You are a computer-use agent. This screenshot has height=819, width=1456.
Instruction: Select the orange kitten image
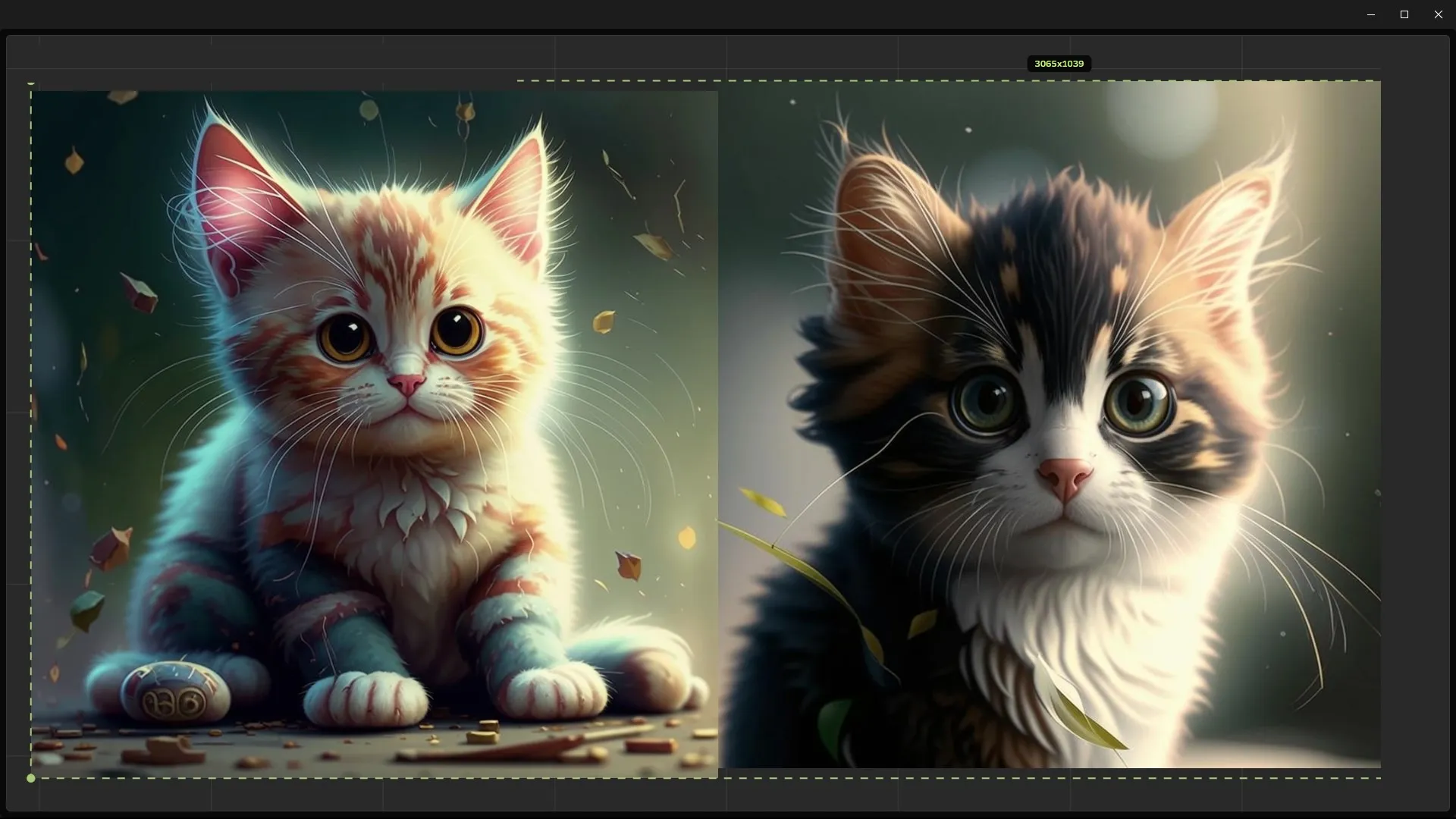pyautogui.click(x=374, y=434)
